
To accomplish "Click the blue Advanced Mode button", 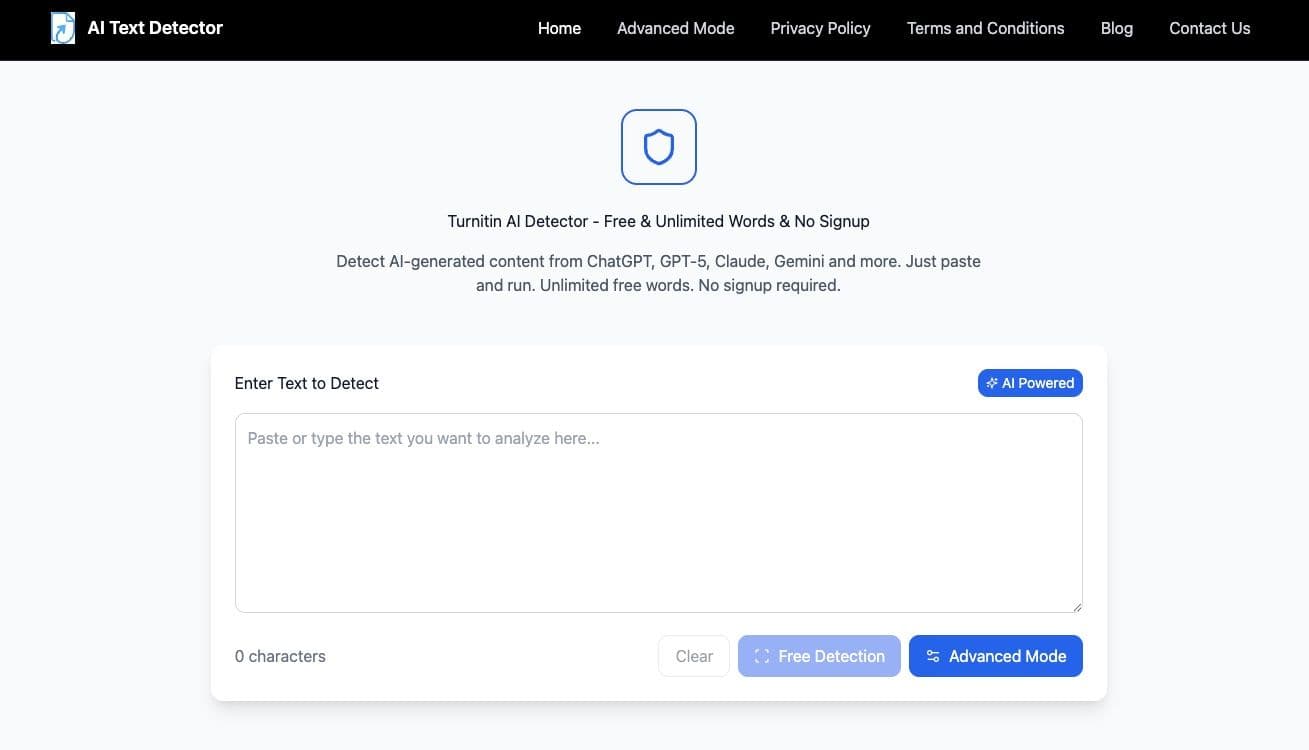I will tap(995, 656).
